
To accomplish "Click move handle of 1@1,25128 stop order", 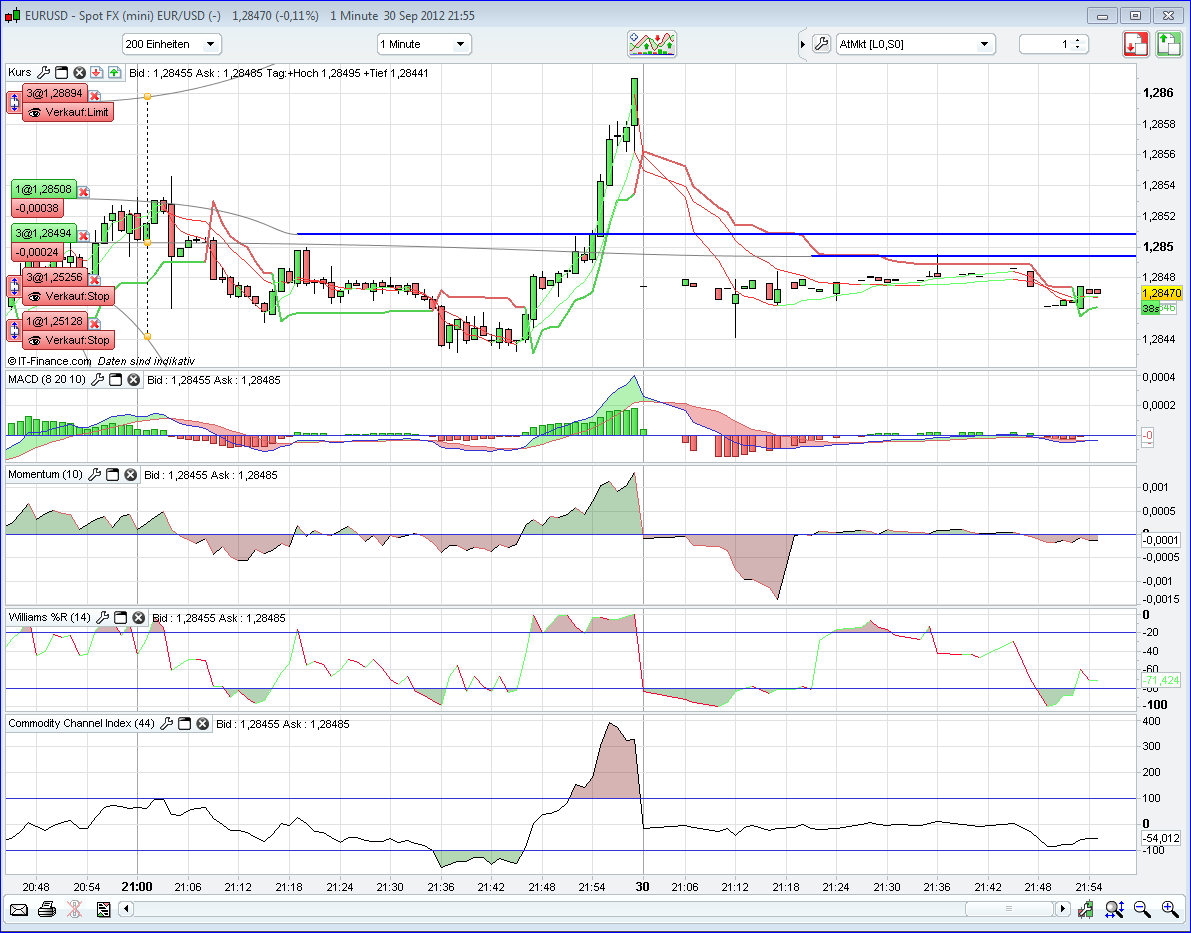I will 14,331.
